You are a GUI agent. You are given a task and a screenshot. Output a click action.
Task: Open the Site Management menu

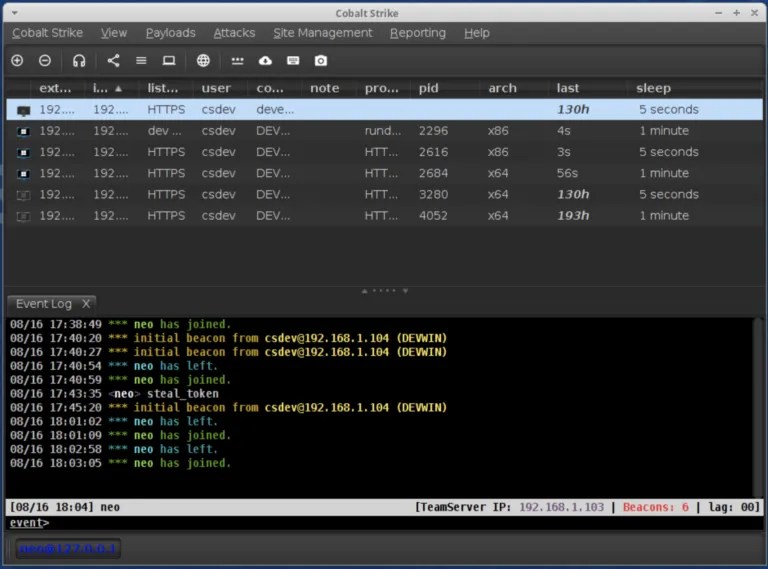(323, 33)
